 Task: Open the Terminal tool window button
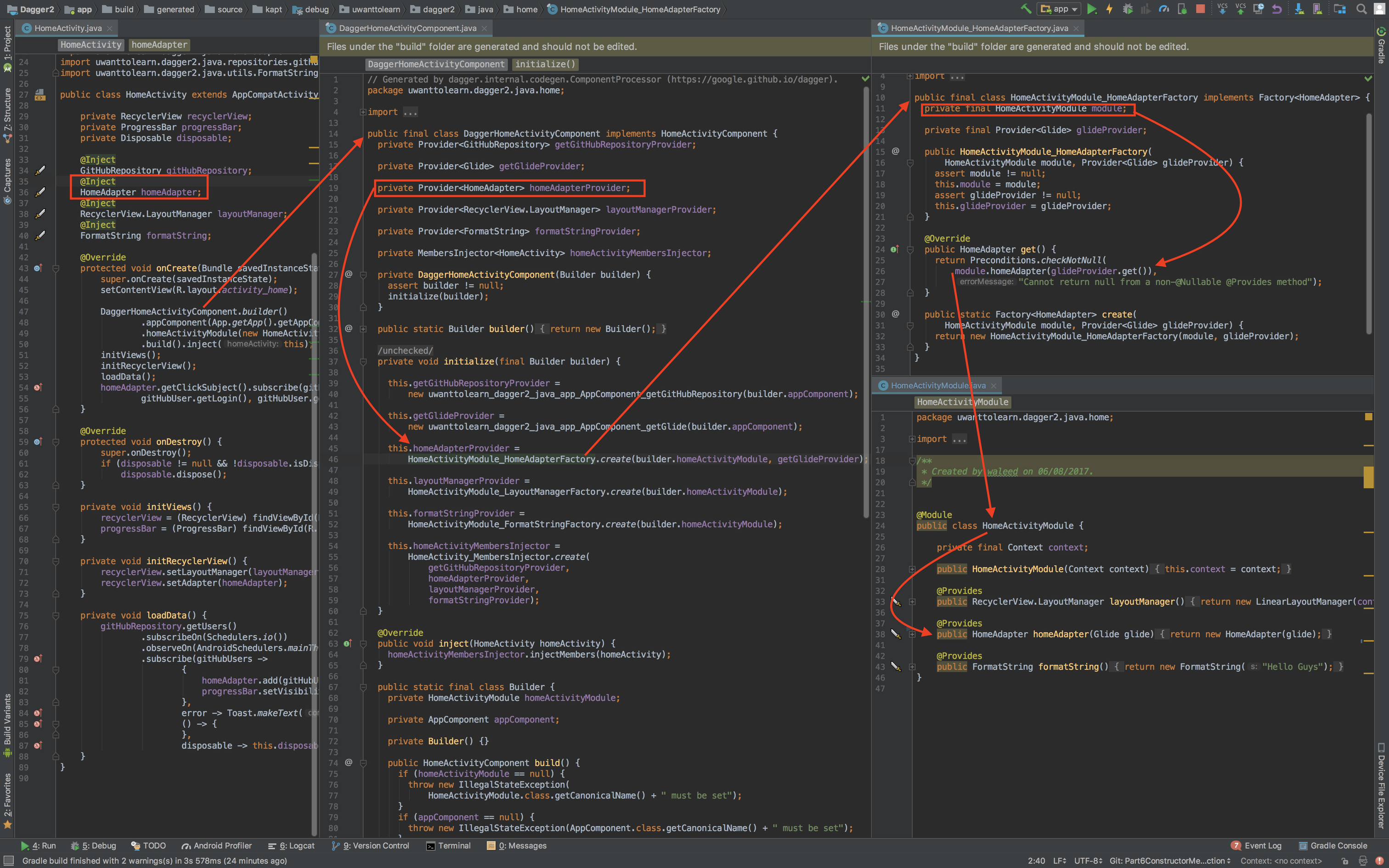(x=448, y=845)
